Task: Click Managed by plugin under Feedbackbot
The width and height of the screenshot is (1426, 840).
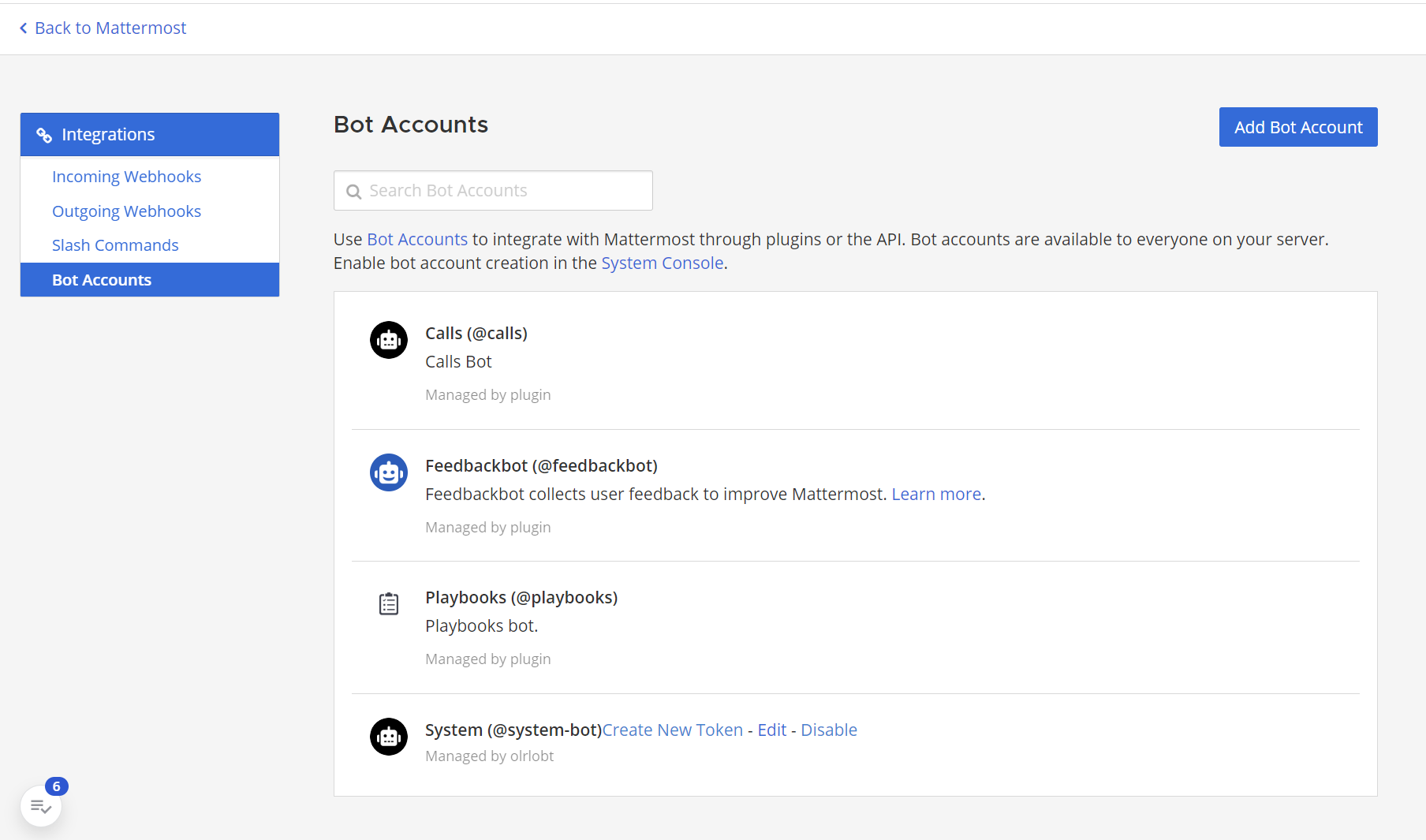Action: (x=488, y=528)
